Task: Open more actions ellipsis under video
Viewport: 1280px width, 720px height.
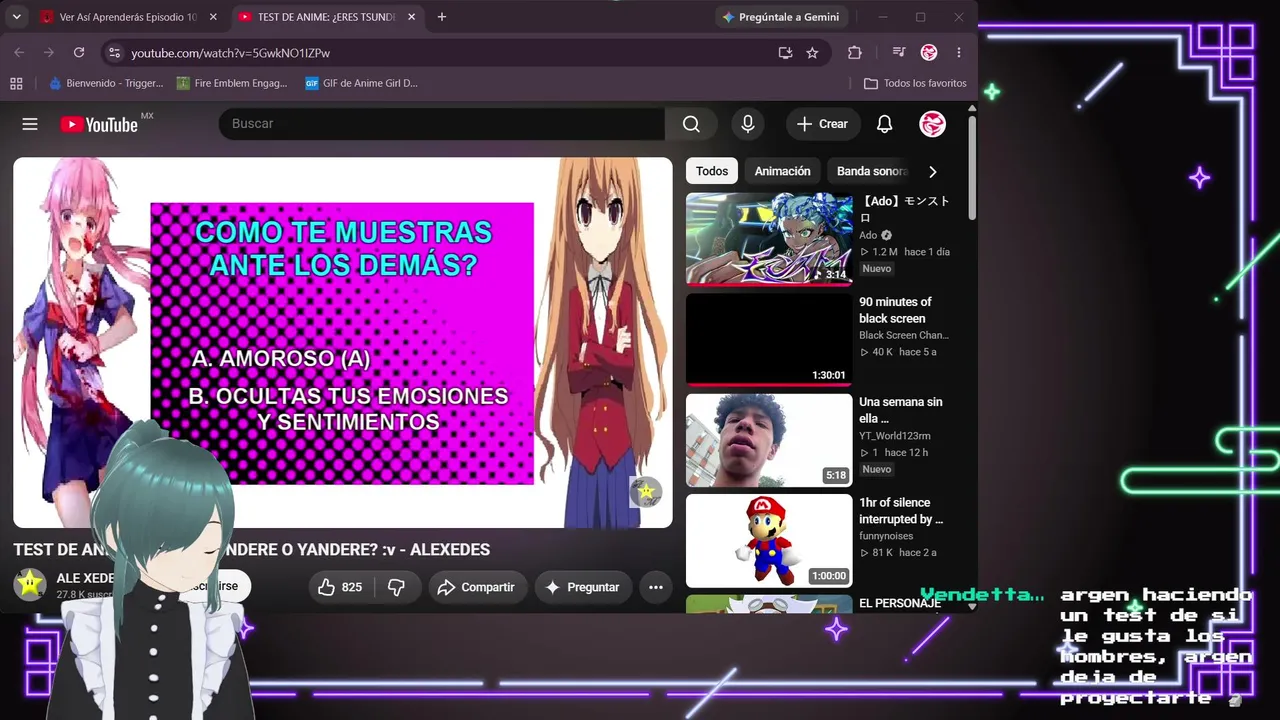Action: click(656, 587)
